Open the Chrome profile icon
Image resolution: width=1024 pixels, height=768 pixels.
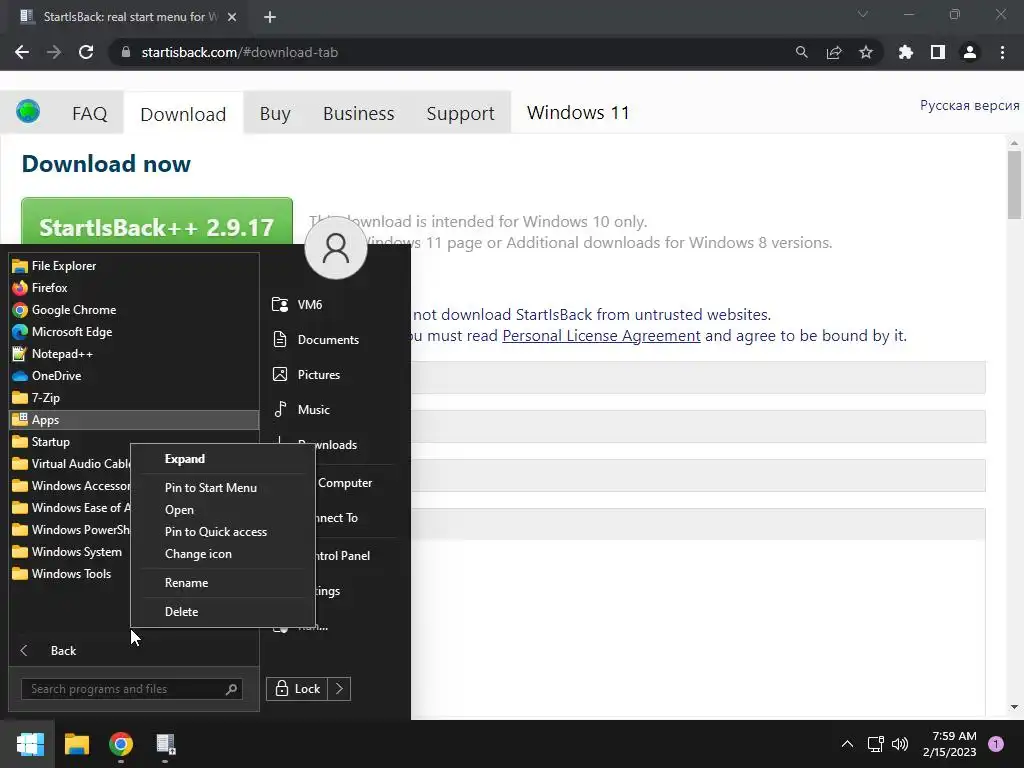pos(970,52)
